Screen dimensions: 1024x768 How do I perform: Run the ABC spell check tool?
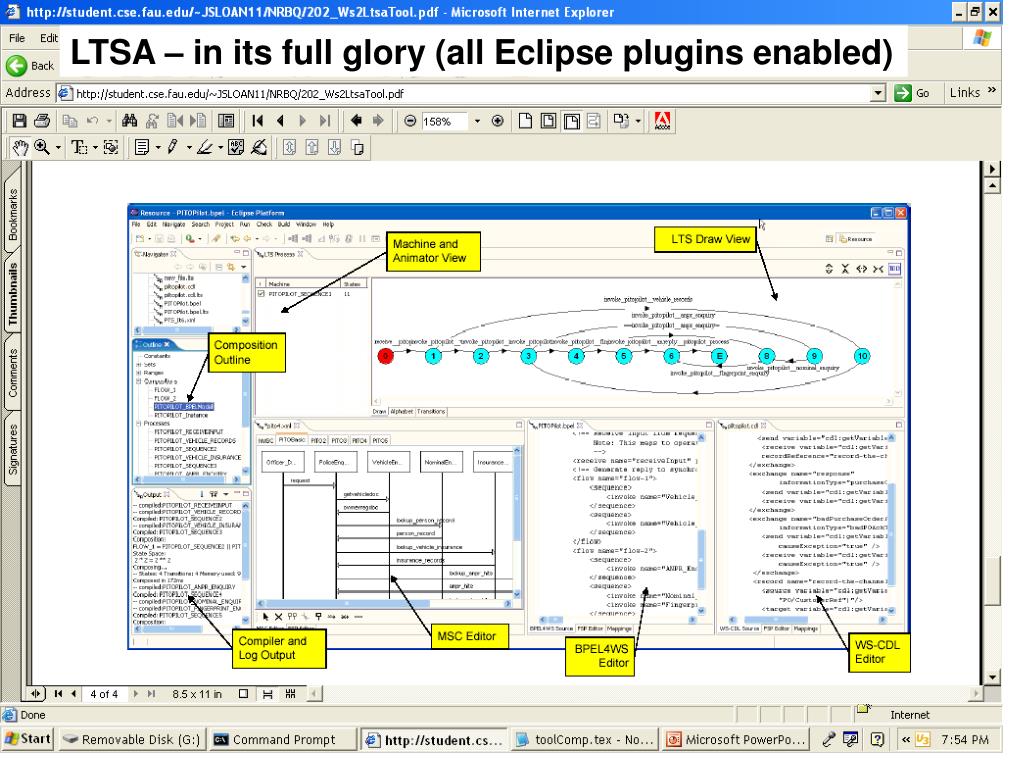(x=236, y=148)
